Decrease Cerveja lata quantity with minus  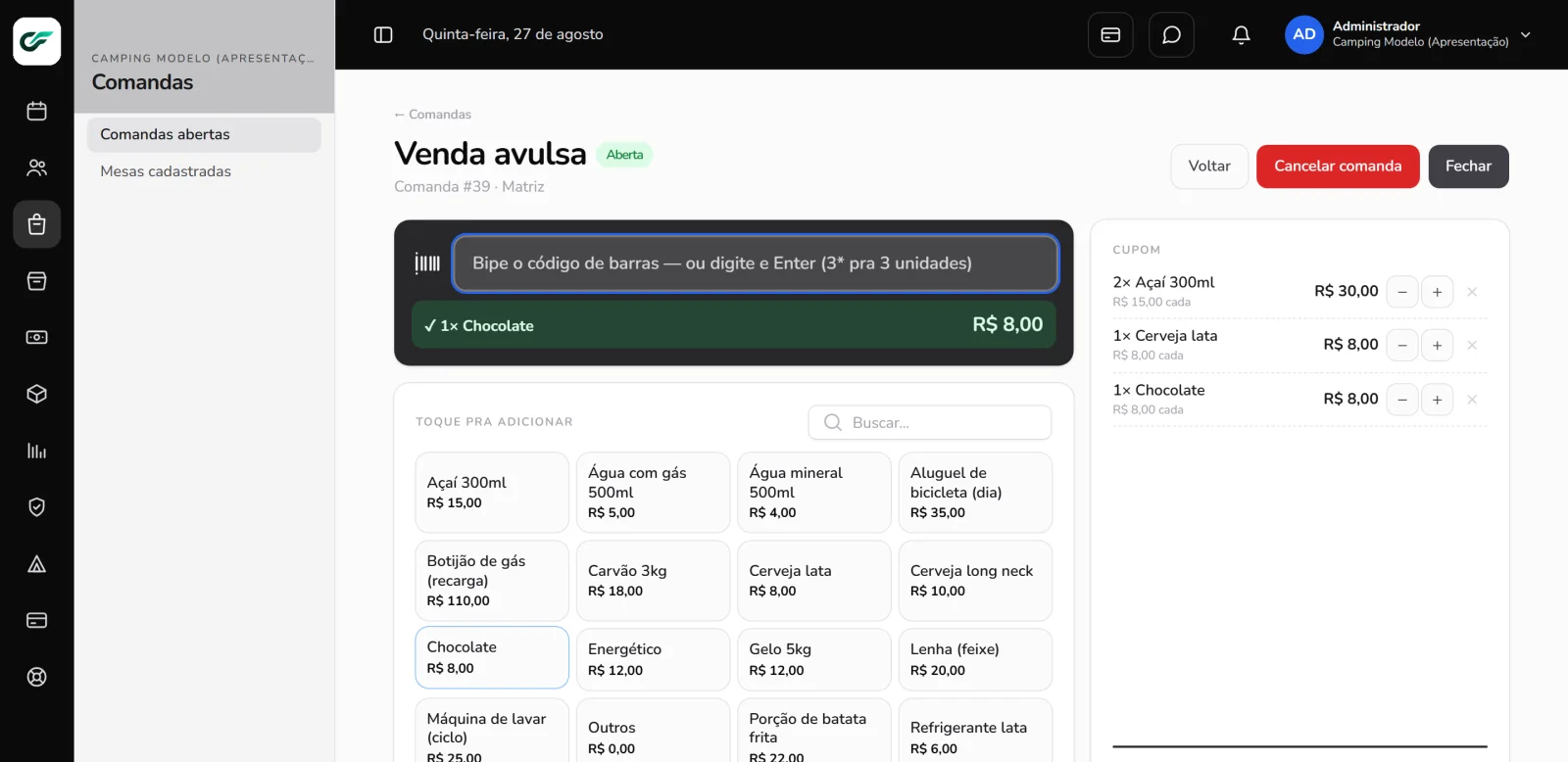[1402, 345]
